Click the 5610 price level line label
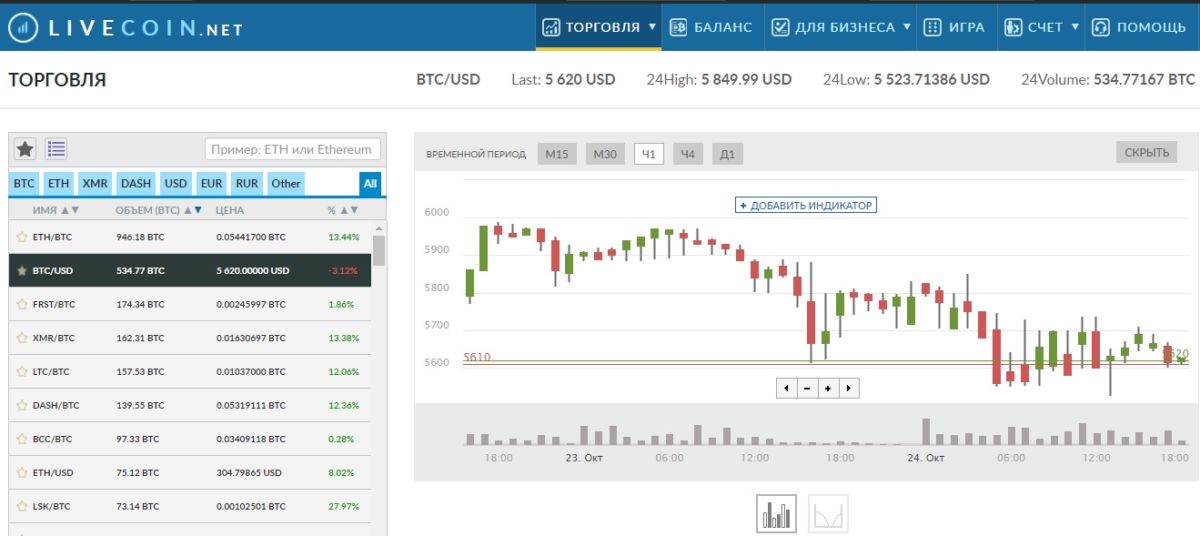1200x536 pixels. pyautogui.click(x=477, y=357)
